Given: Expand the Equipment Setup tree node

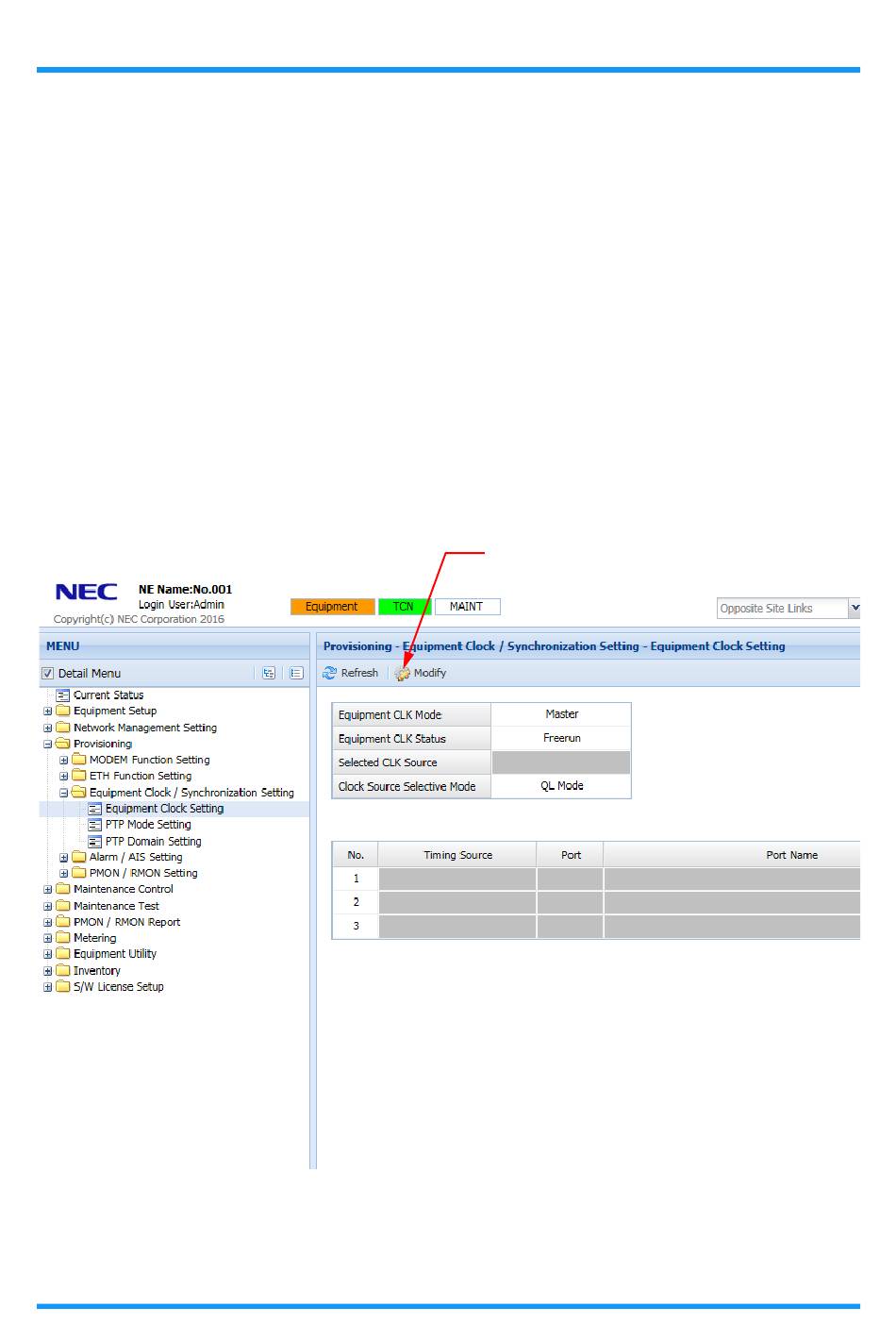Looking at the screenshot, I should tap(48, 712).
